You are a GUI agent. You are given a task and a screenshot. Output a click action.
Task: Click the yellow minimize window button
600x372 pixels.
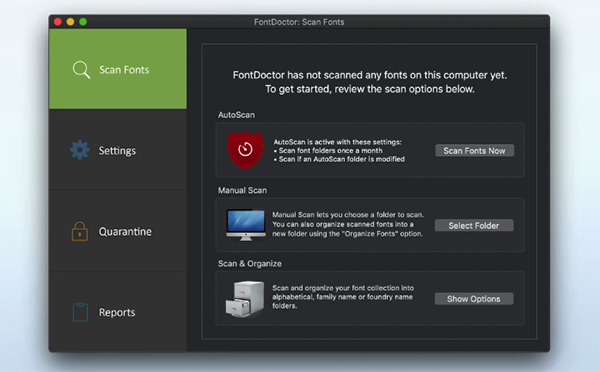coord(70,22)
